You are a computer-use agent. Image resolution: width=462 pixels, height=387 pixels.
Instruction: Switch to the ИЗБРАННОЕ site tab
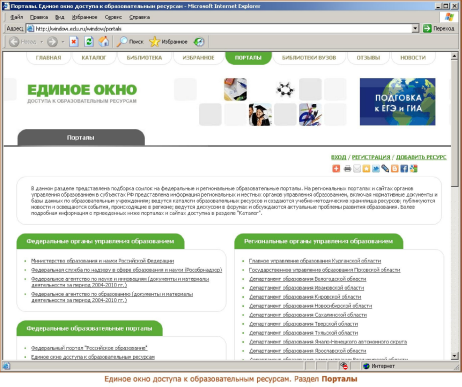click(x=198, y=58)
